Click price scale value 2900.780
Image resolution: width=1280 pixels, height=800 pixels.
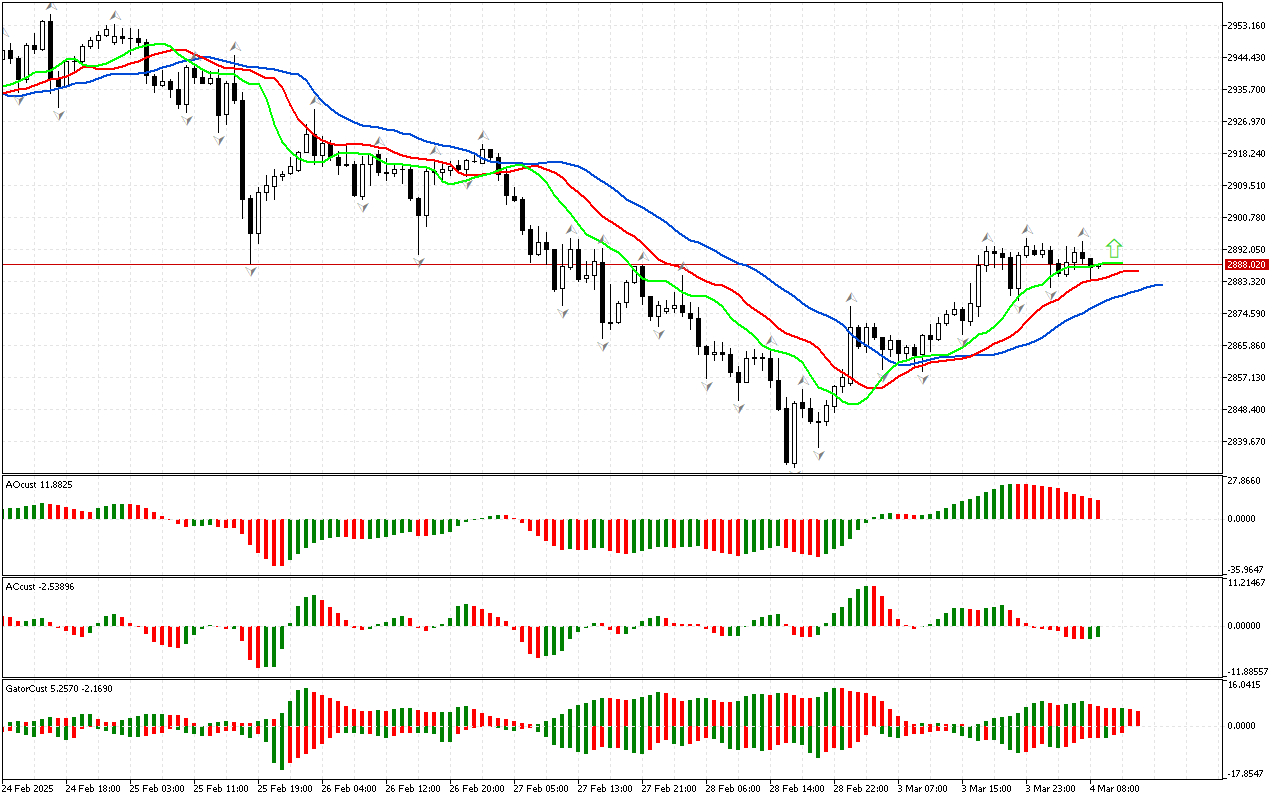(1248, 218)
